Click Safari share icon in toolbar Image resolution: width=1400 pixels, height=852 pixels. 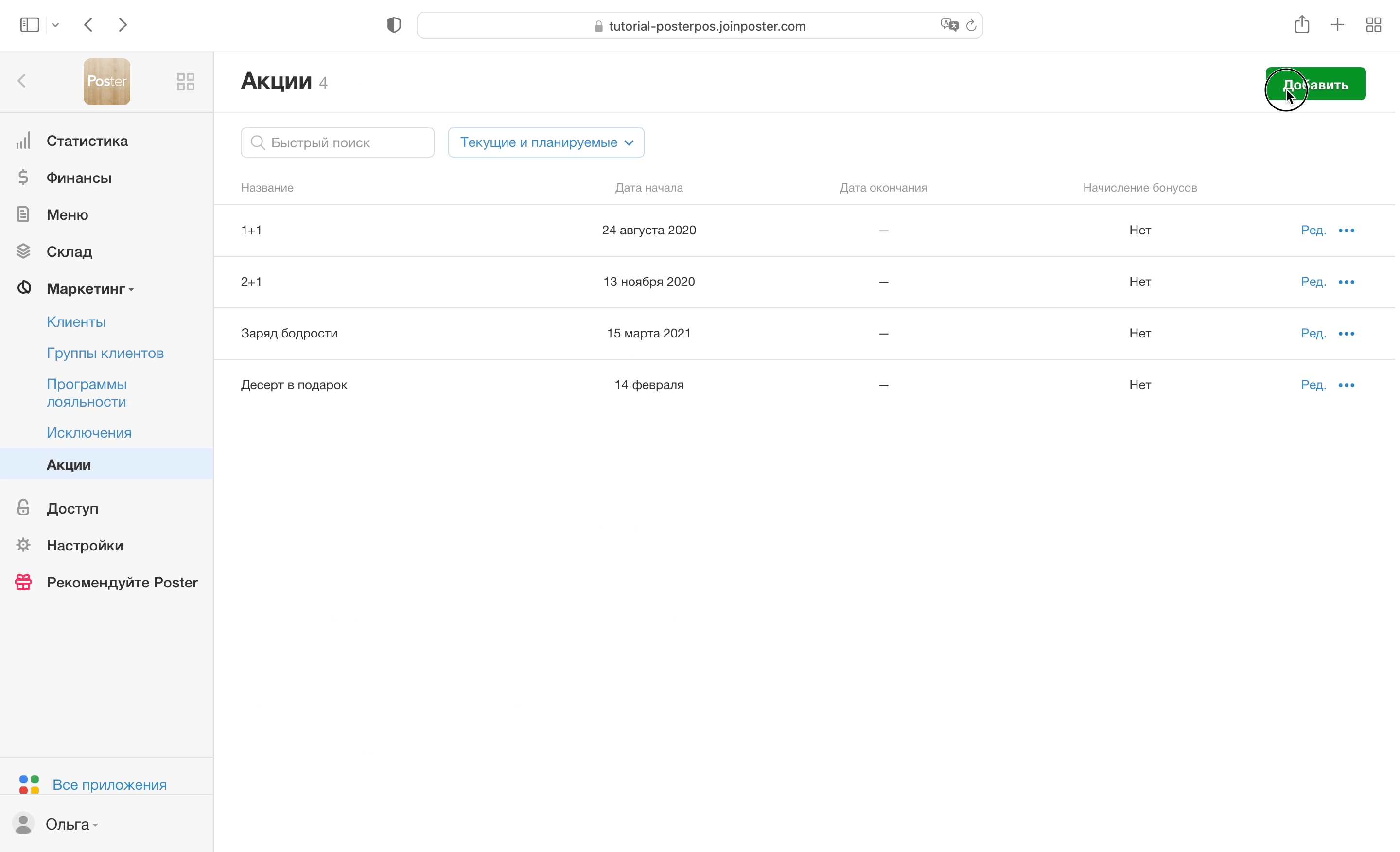coord(1302,25)
